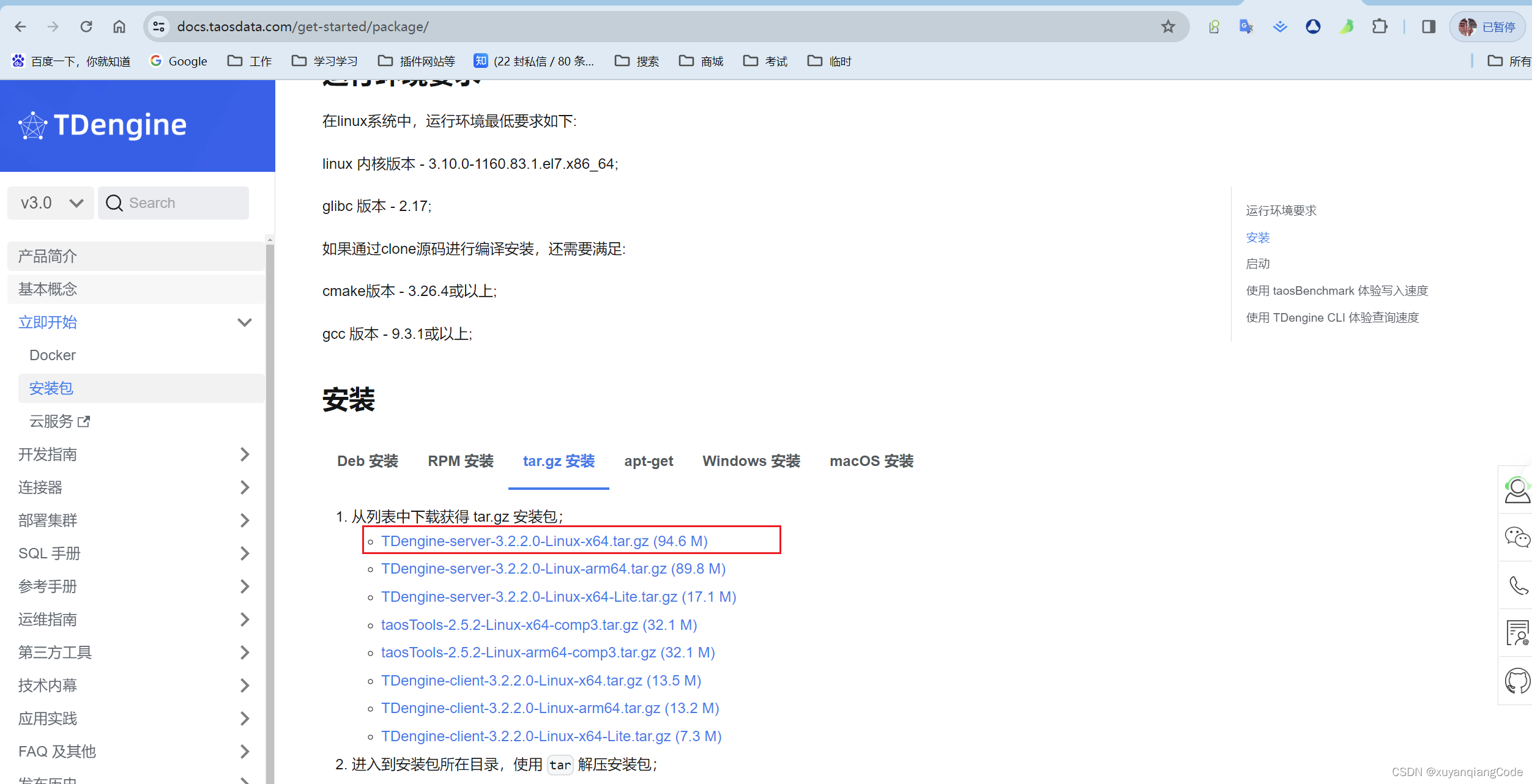
Task: Expand the FAQ 及其他 section
Action: tap(245, 752)
